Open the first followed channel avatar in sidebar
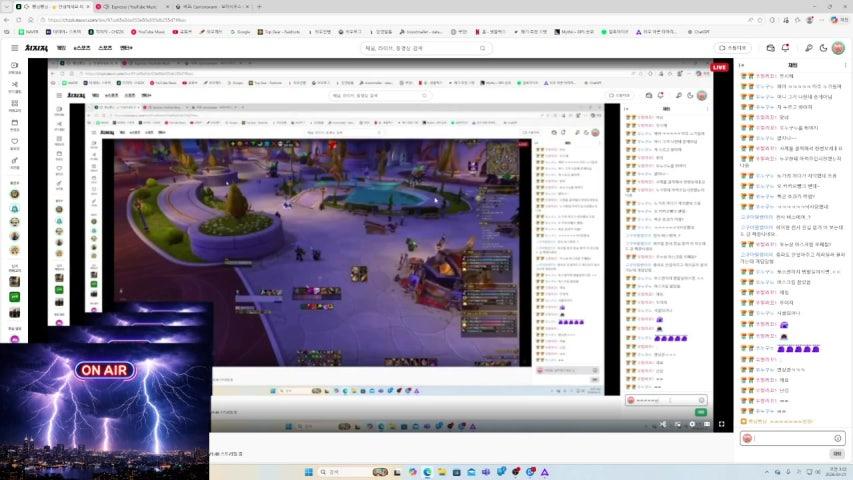The height and width of the screenshot is (480, 853). (x=15, y=194)
